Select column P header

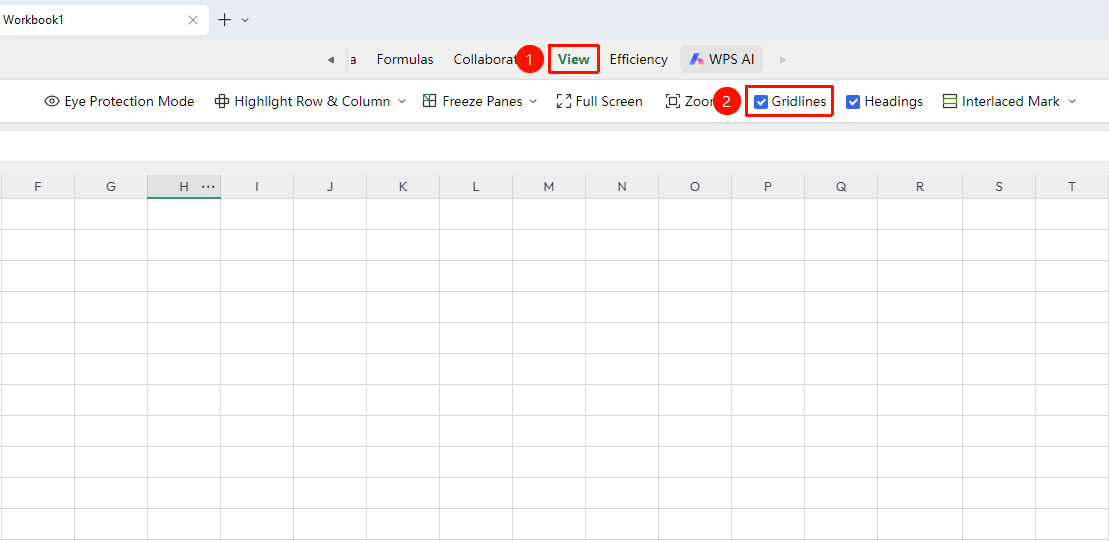coord(768,187)
